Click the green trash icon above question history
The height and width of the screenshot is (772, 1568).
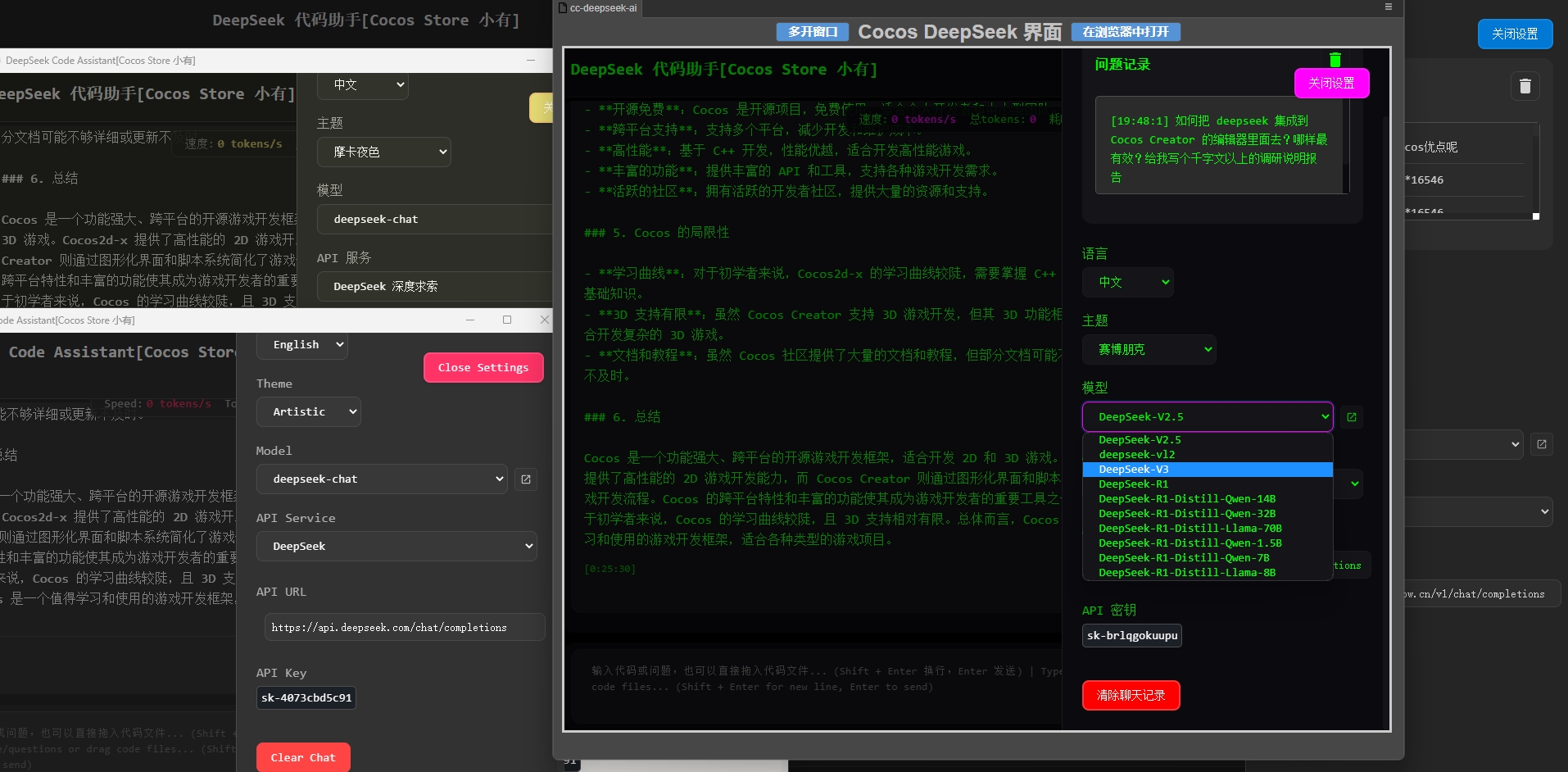click(x=1335, y=60)
